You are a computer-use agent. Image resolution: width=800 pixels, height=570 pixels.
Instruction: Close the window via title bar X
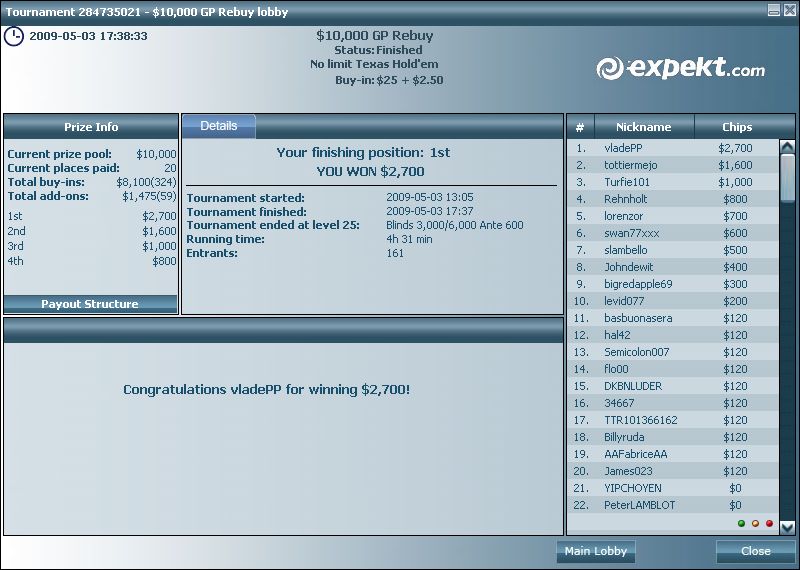point(789,10)
